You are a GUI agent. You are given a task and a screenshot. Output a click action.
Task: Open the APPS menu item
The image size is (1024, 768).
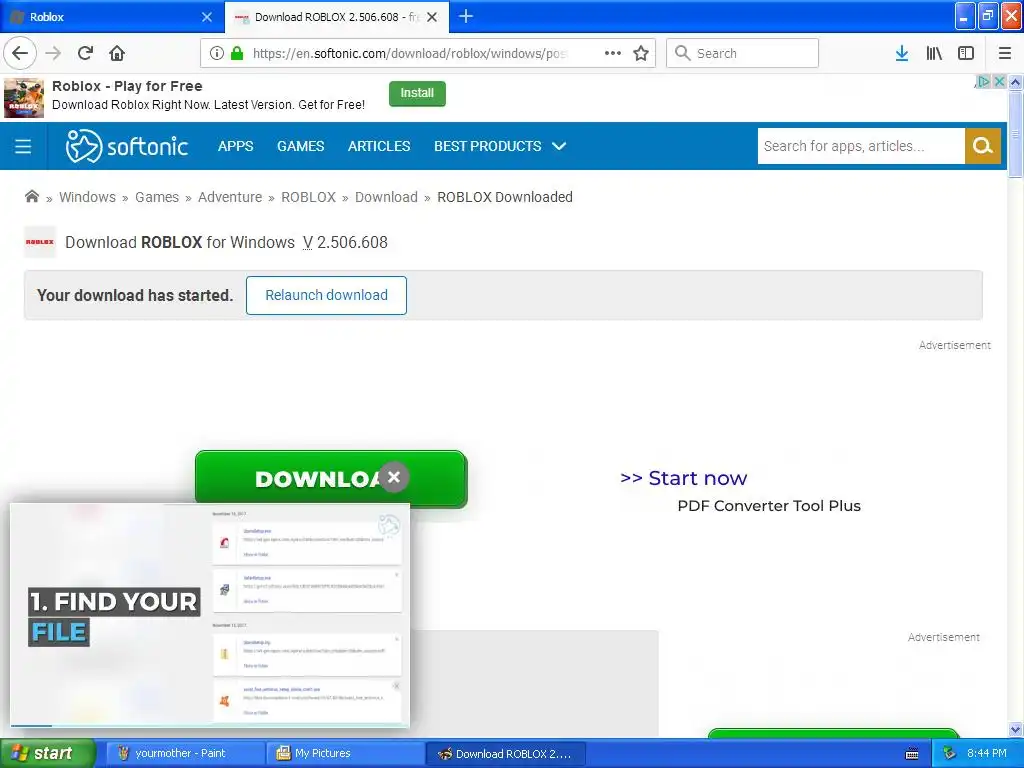coord(236,146)
